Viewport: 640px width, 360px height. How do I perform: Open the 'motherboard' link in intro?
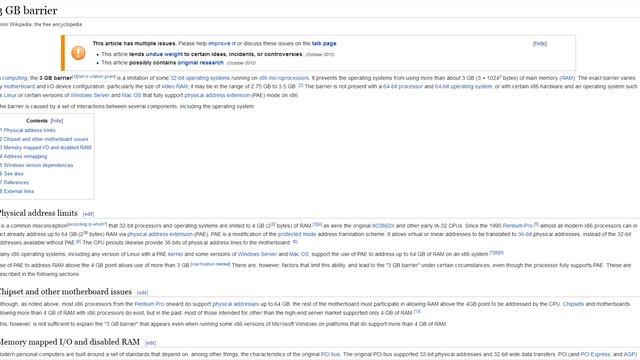(19, 87)
